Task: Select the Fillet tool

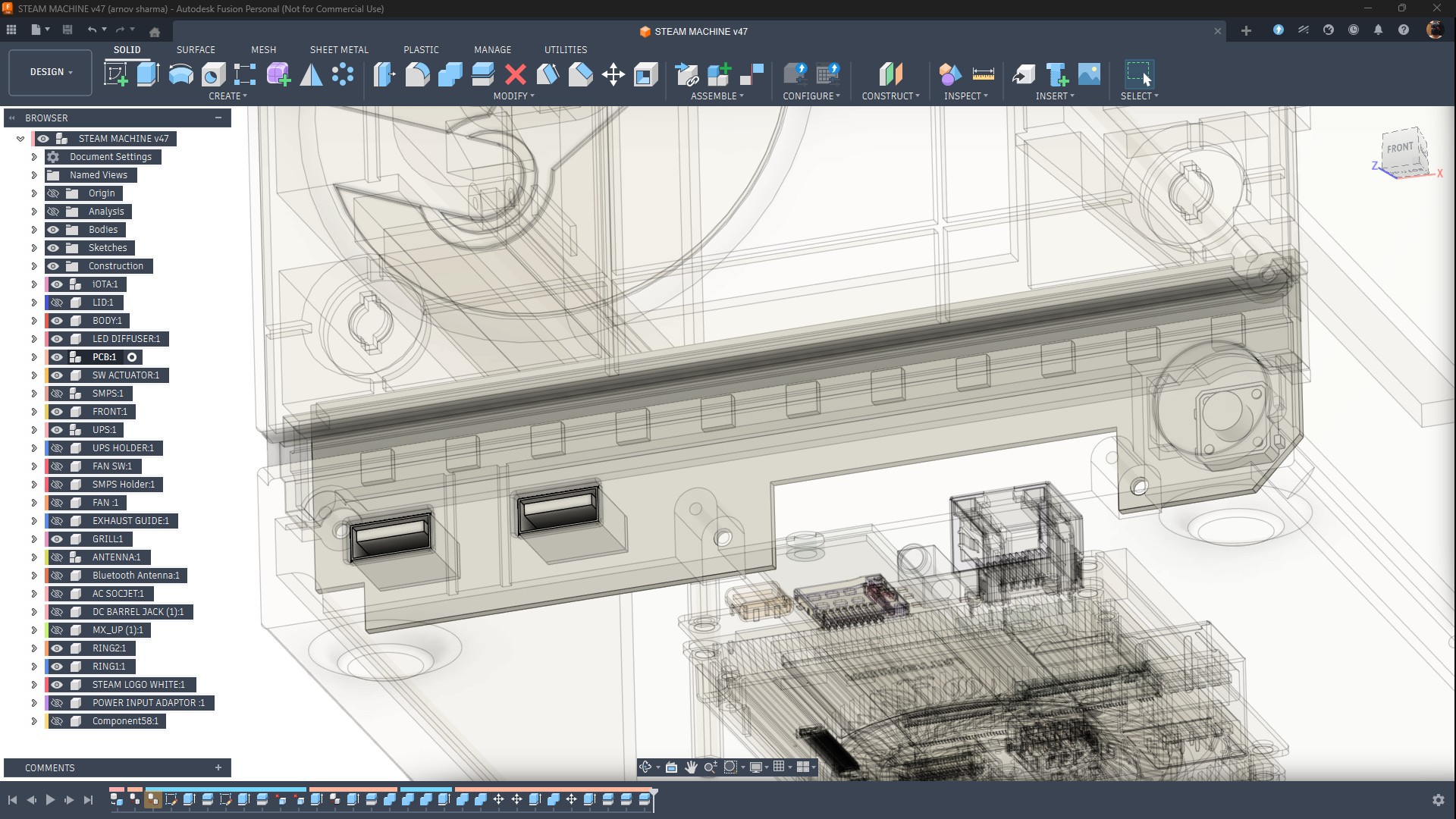Action: point(417,74)
